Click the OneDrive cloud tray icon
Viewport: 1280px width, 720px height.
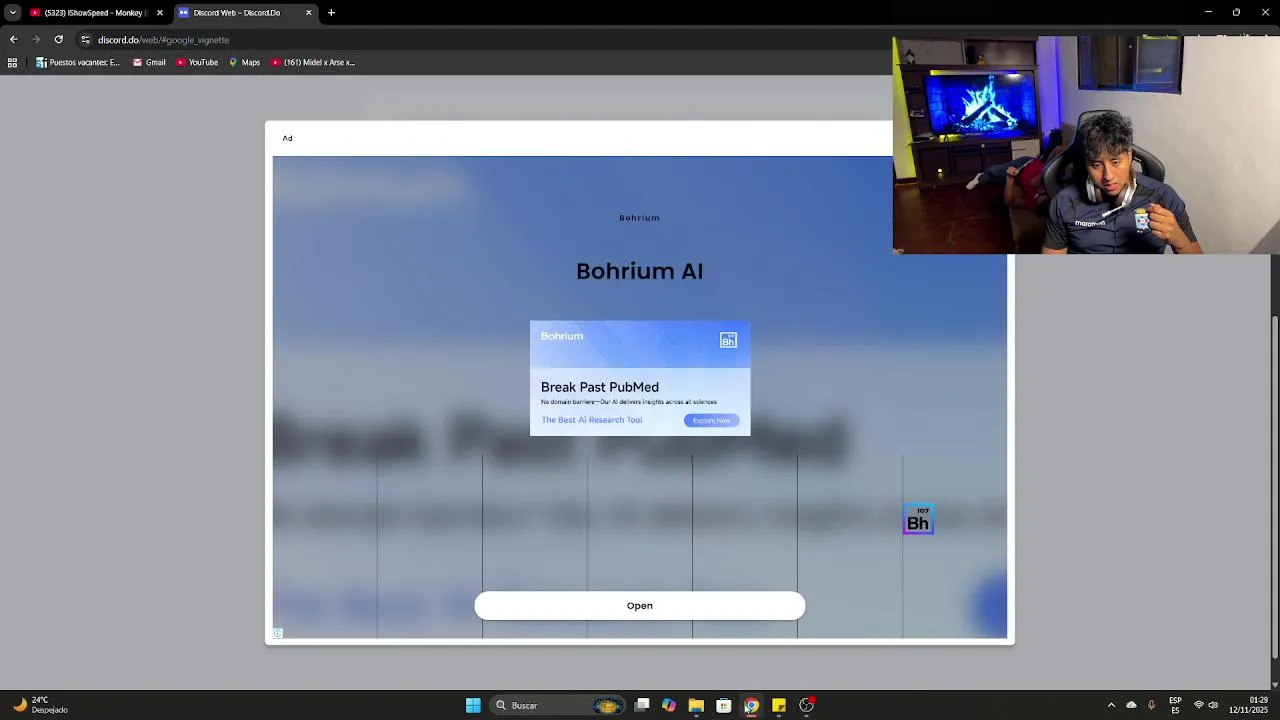tap(1131, 705)
